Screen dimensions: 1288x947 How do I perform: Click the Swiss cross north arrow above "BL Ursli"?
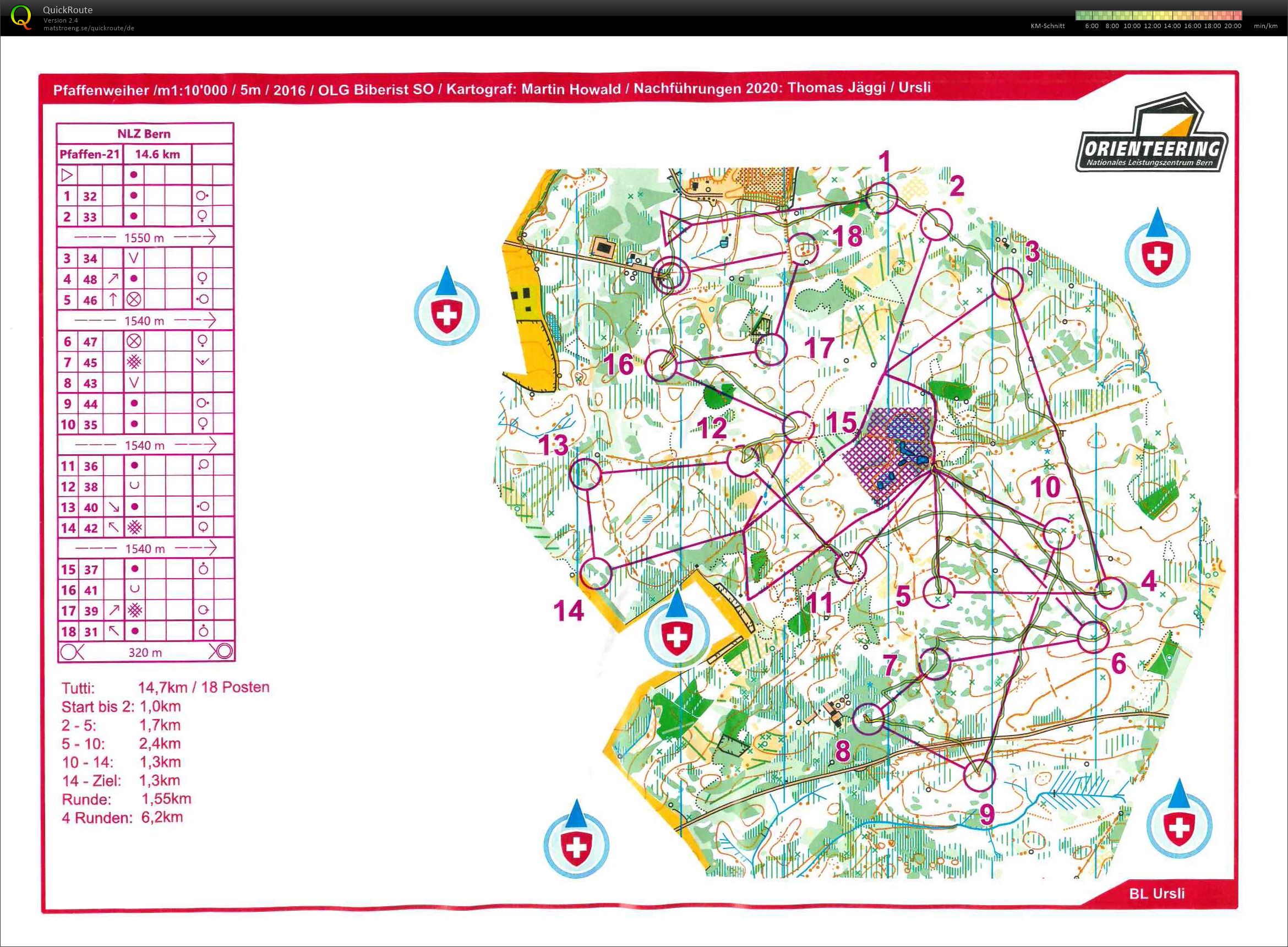click(1179, 819)
